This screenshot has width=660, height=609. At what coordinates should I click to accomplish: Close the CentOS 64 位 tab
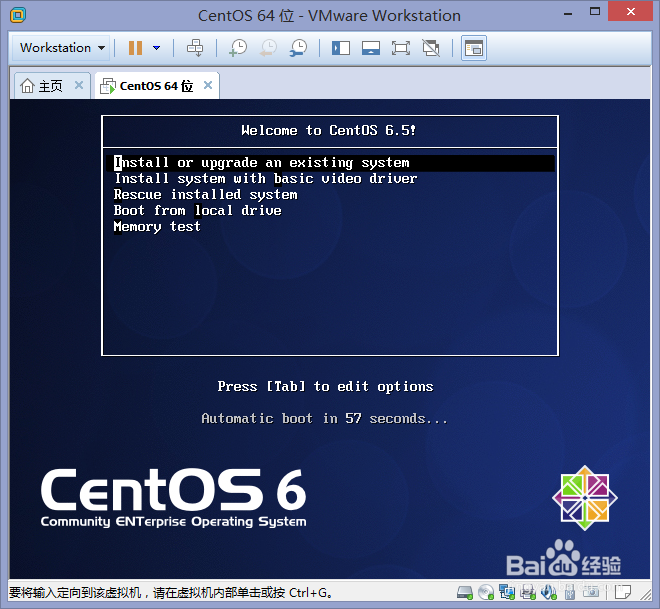click(208, 85)
